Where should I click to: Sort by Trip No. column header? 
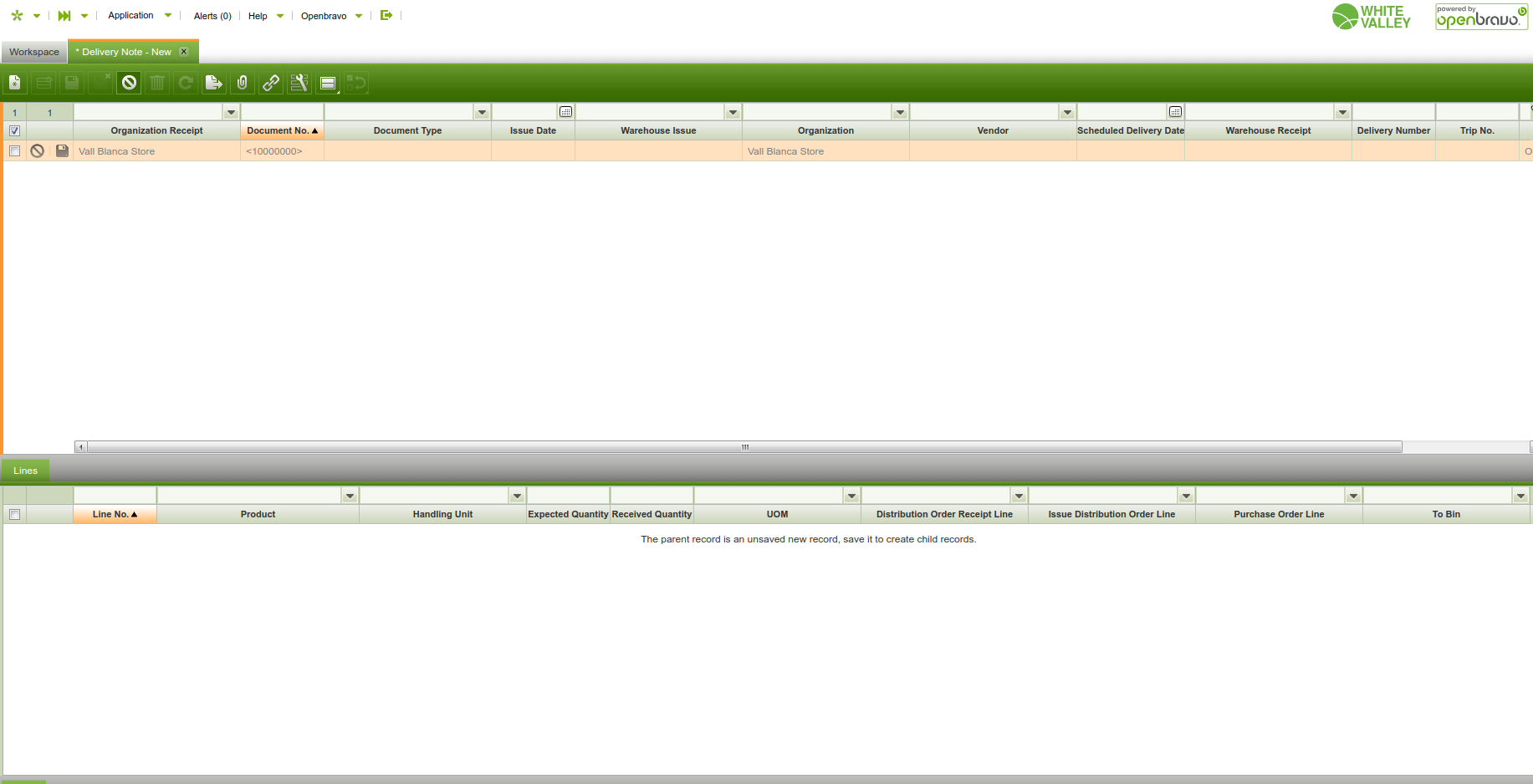click(1478, 130)
